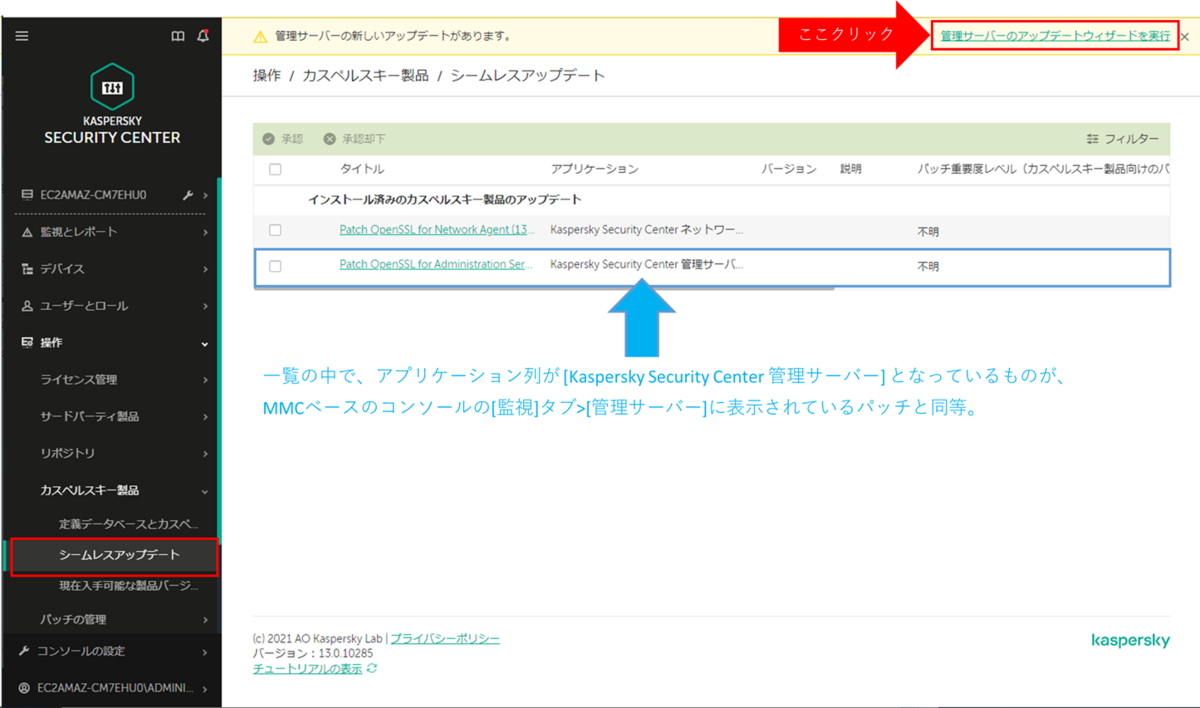Image resolution: width=1200 pixels, height=708 pixels.
Task: Select シームレスアップデート menu item
Action: [119, 555]
